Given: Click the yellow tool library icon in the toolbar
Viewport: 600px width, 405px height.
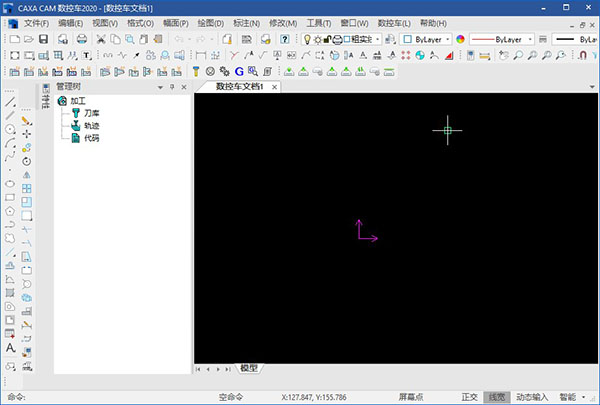Looking at the screenshot, I should click(196, 72).
